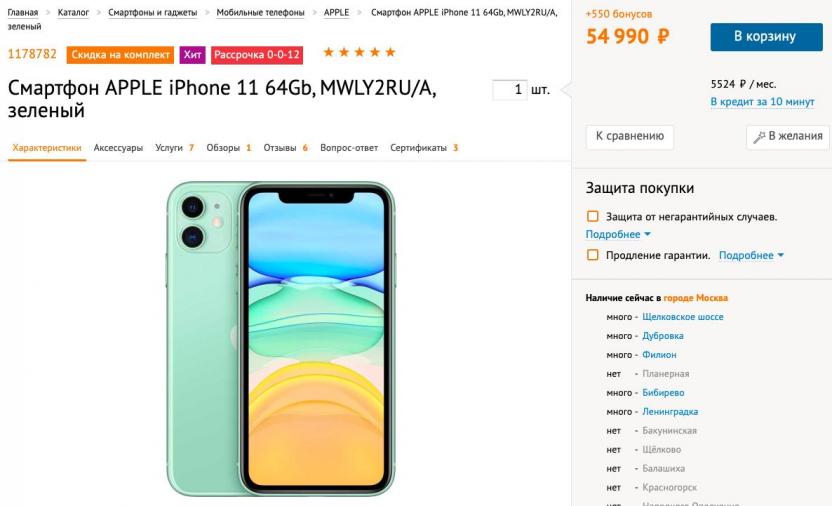The height and width of the screenshot is (506, 832).
Task: Click the Рассрочка 0-0-12 red badge
Action: (257, 55)
